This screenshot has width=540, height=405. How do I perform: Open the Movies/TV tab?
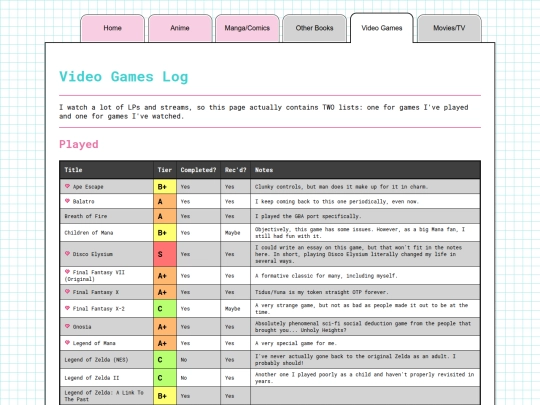pos(449,28)
